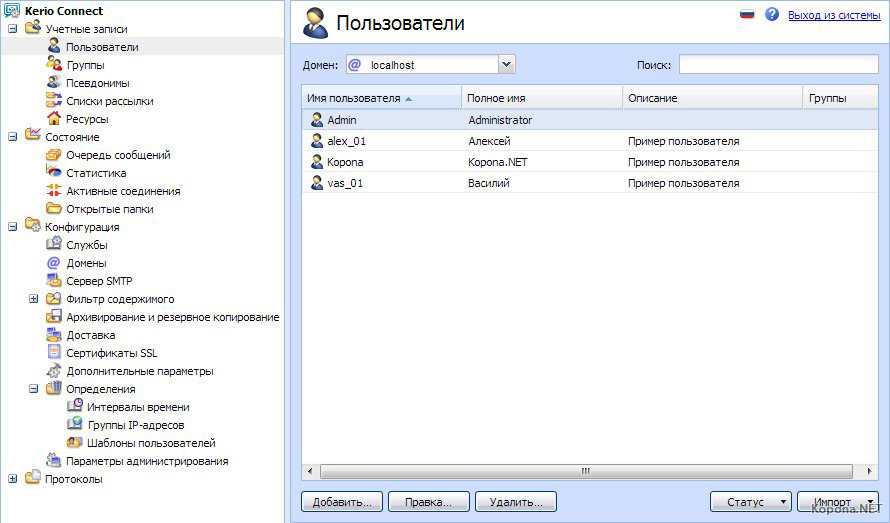Click the Статистика pie chart icon

coord(54,173)
